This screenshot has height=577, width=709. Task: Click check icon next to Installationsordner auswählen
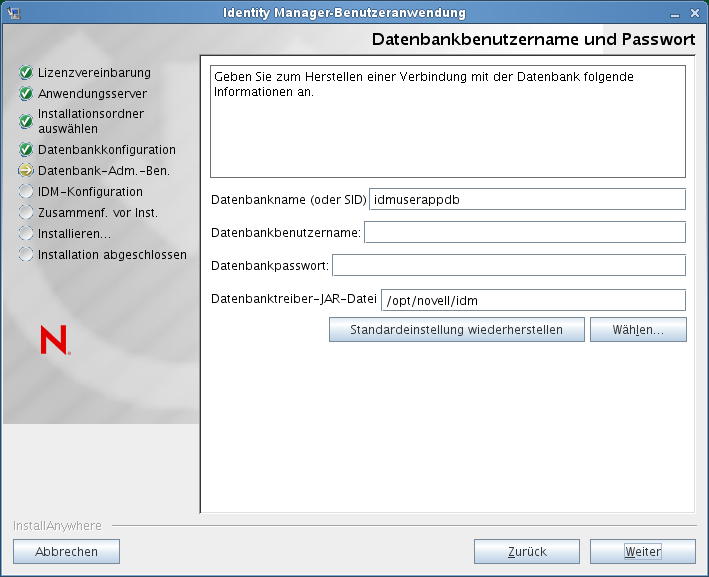(x=26, y=121)
